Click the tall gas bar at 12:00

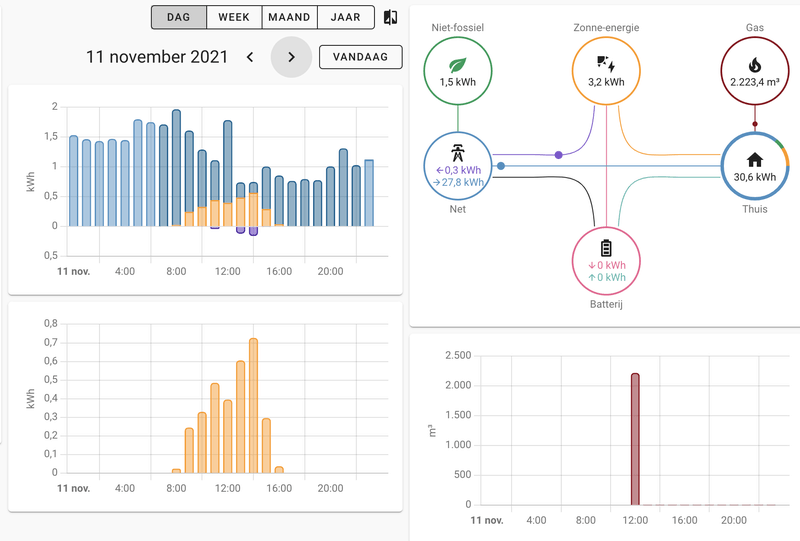click(635, 439)
